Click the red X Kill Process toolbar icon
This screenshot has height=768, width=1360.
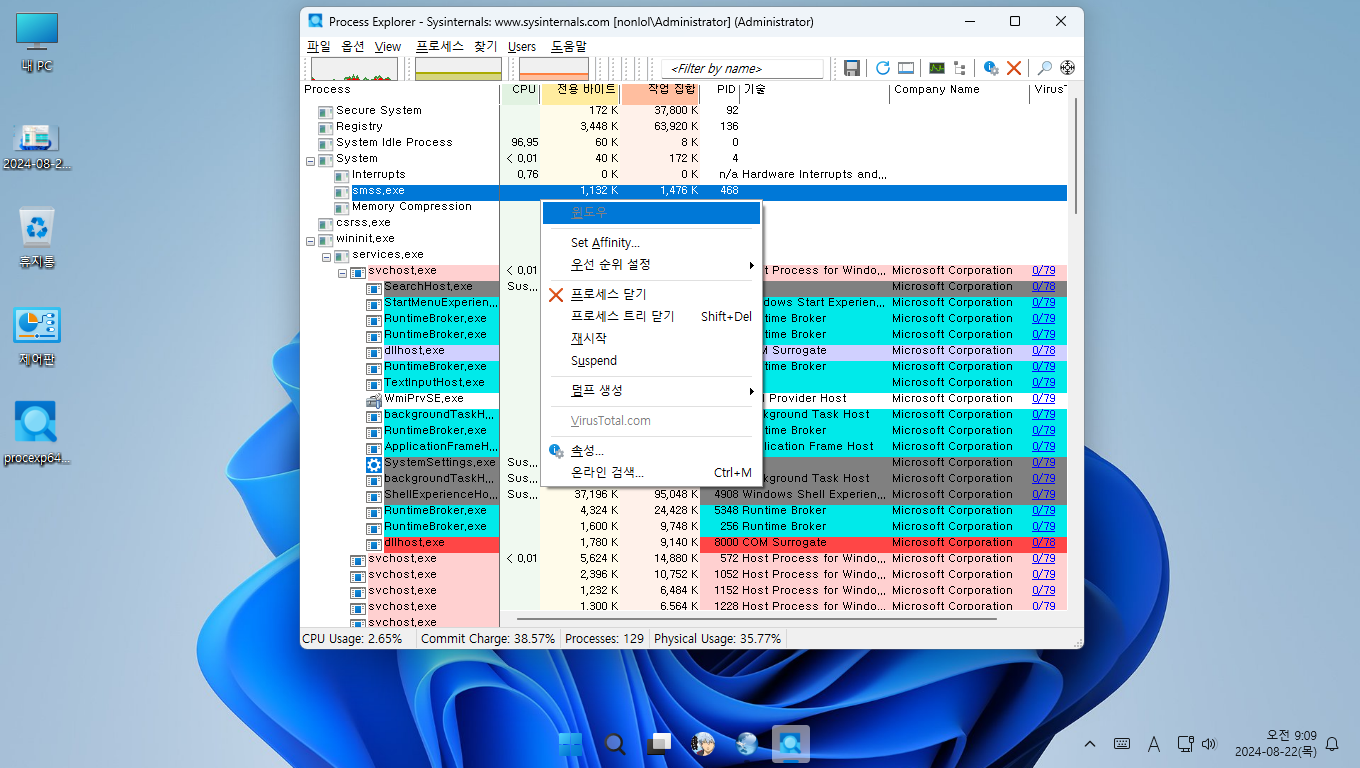pyautogui.click(x=1014, y=68)
